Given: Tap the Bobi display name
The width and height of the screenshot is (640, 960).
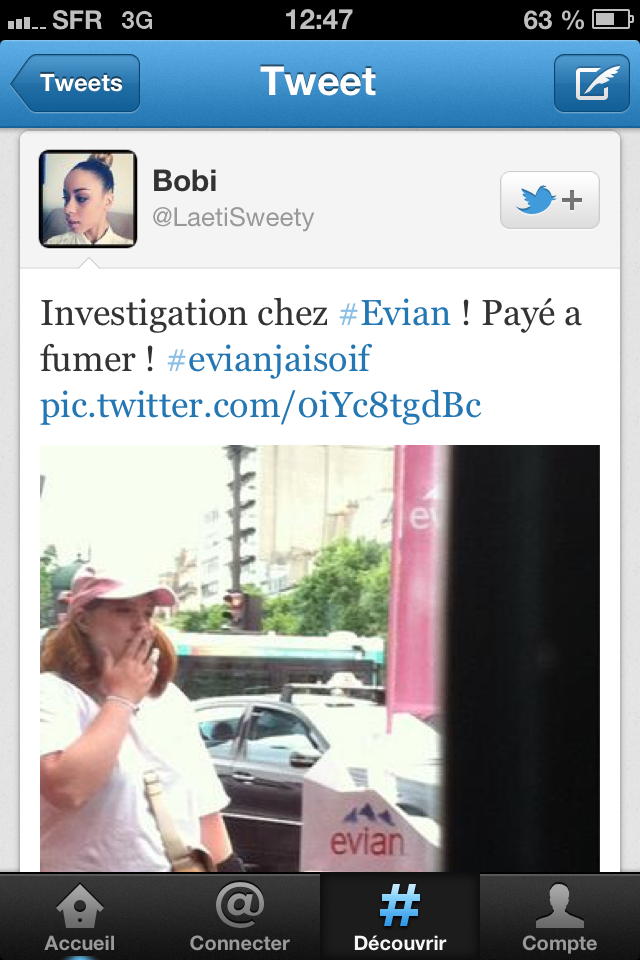Looking at the screenshot, I should click(x=184, y=181).
